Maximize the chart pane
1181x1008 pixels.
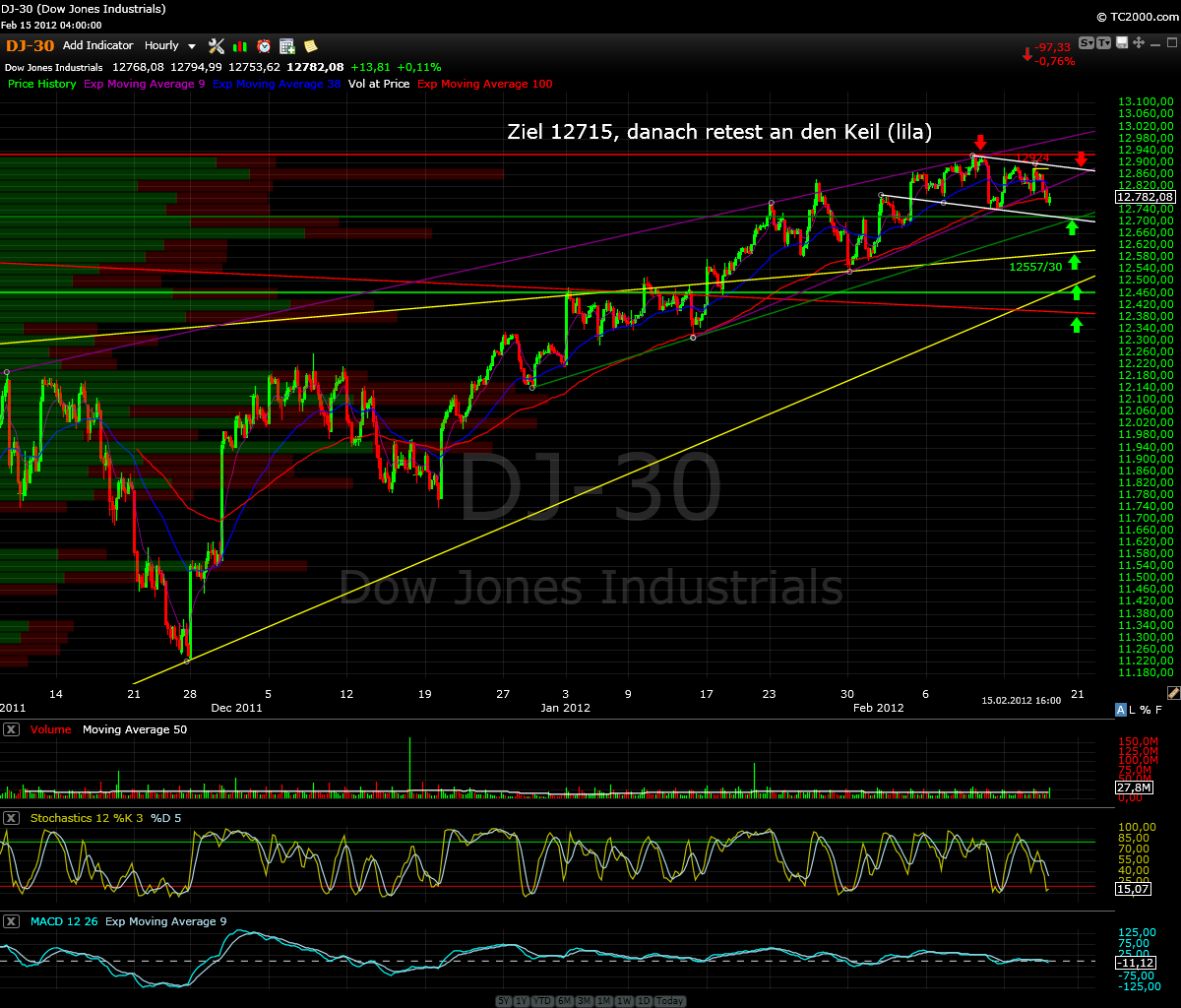(x=1171, y=42)
